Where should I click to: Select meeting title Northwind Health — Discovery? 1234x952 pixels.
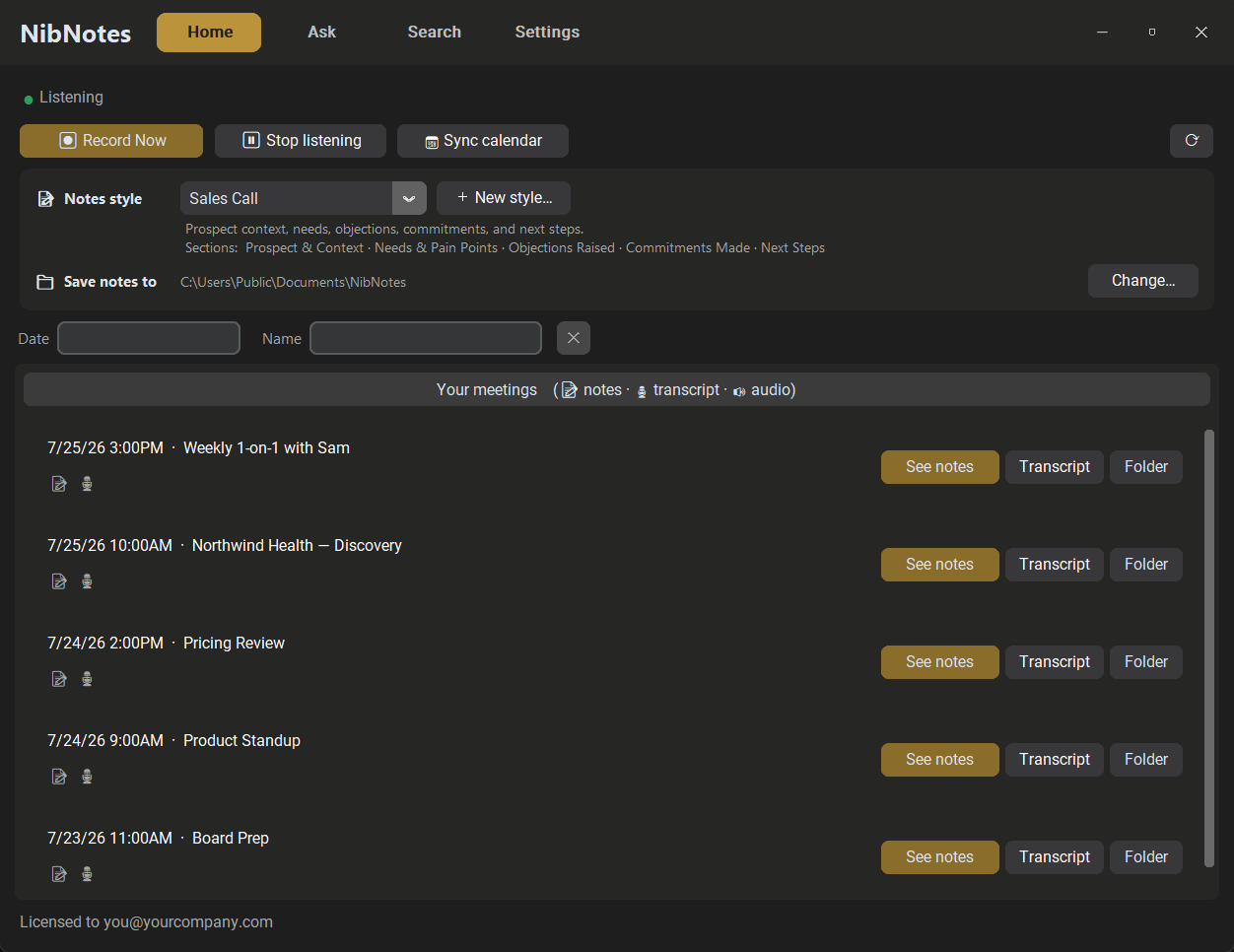pyautogui.click(x=297, y=545)
